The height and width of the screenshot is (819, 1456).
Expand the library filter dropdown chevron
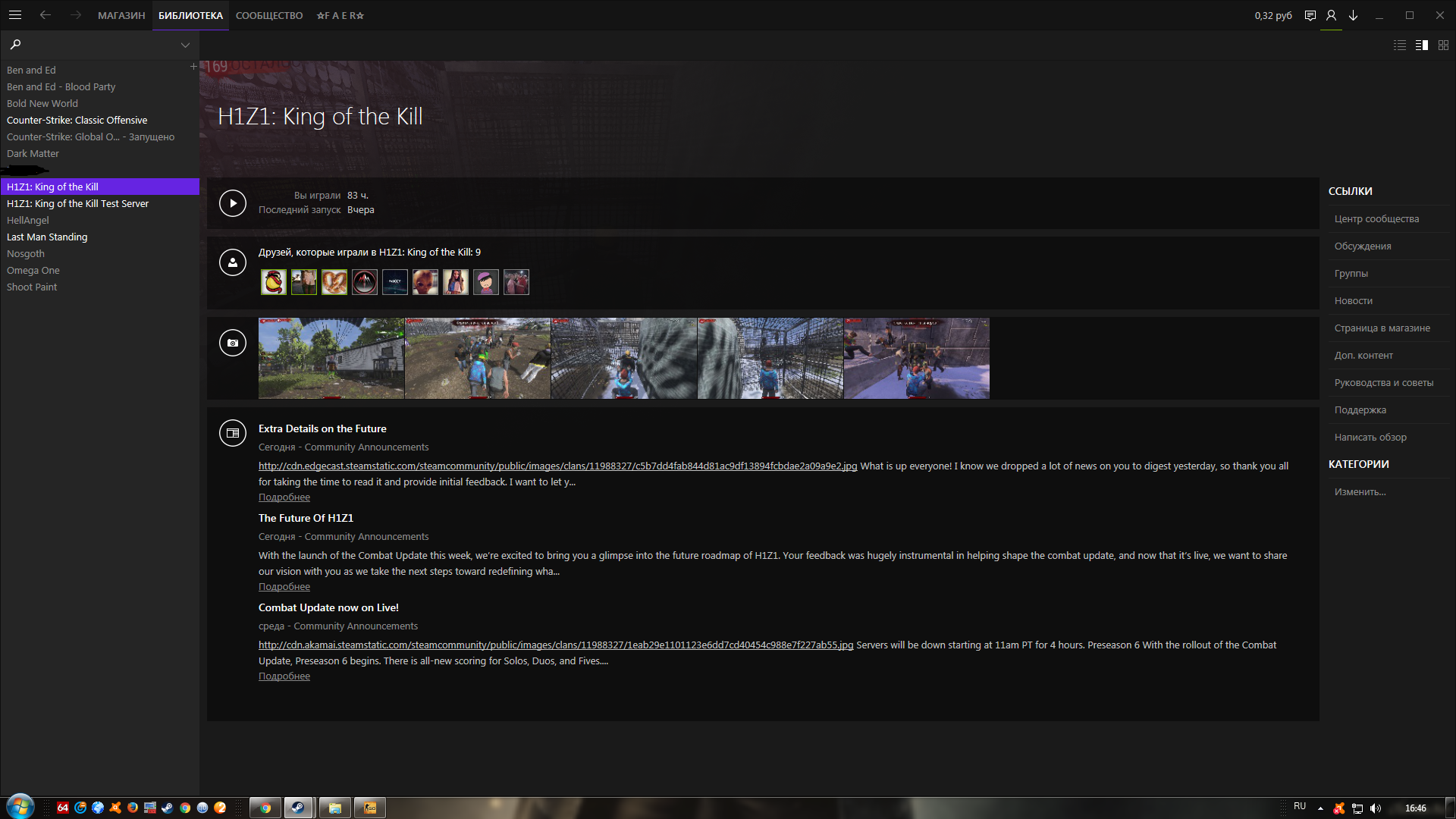(x=185, y=45)
